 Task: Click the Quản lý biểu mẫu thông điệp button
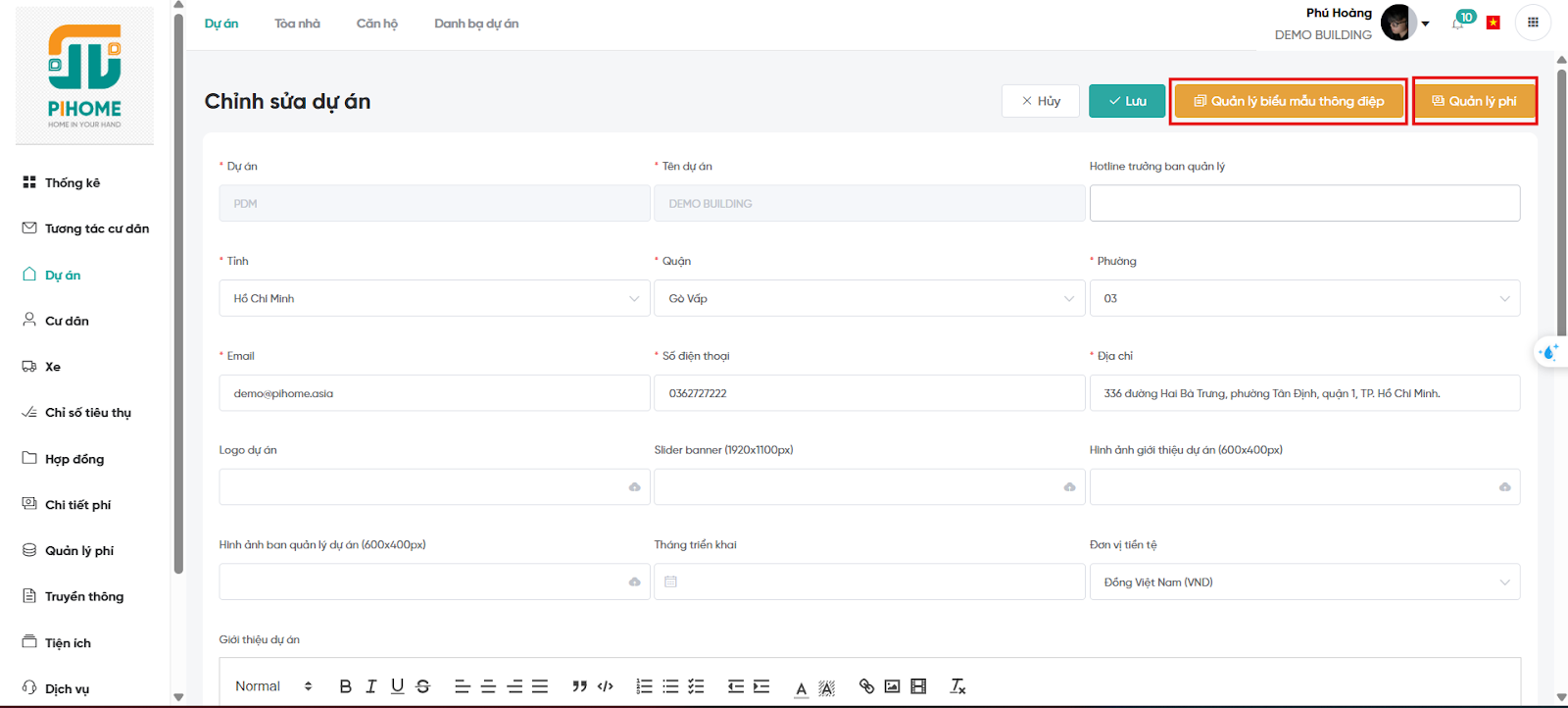click(1289, 101)
